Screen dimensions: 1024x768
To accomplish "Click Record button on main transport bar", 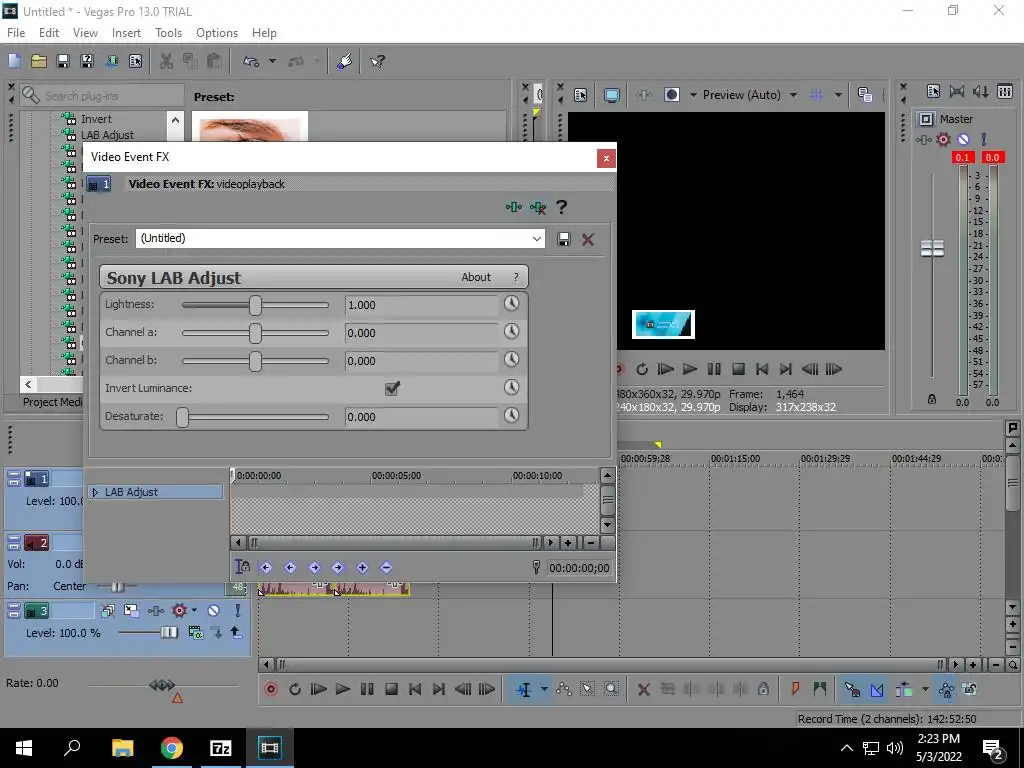I will coord(270,689).
